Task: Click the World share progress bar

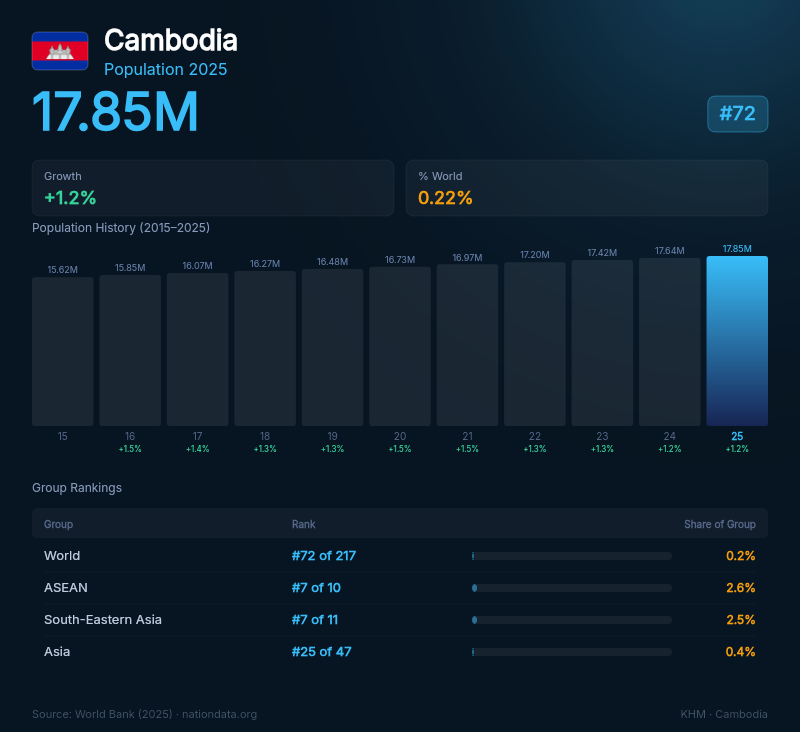Action: point(571,556)
